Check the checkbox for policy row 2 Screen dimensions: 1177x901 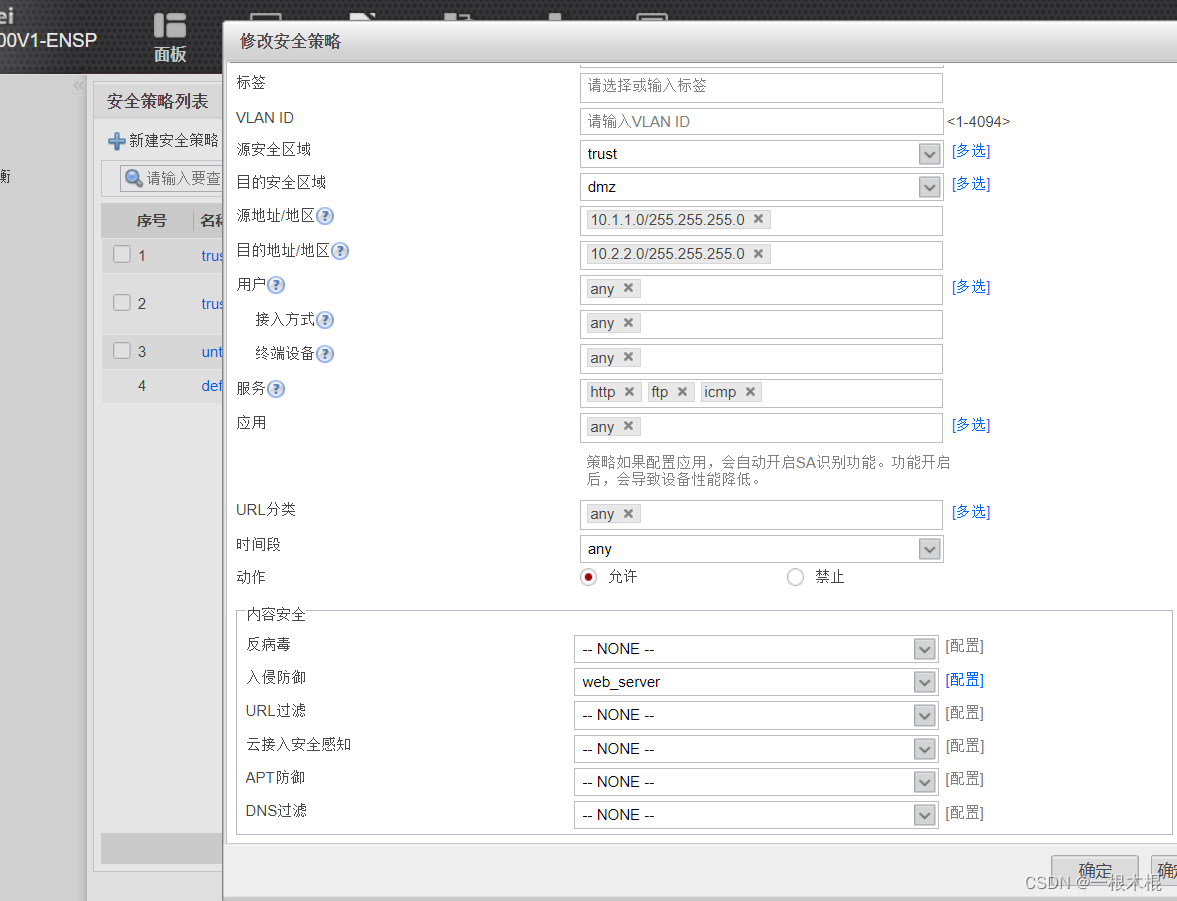[x=122, y=302]
